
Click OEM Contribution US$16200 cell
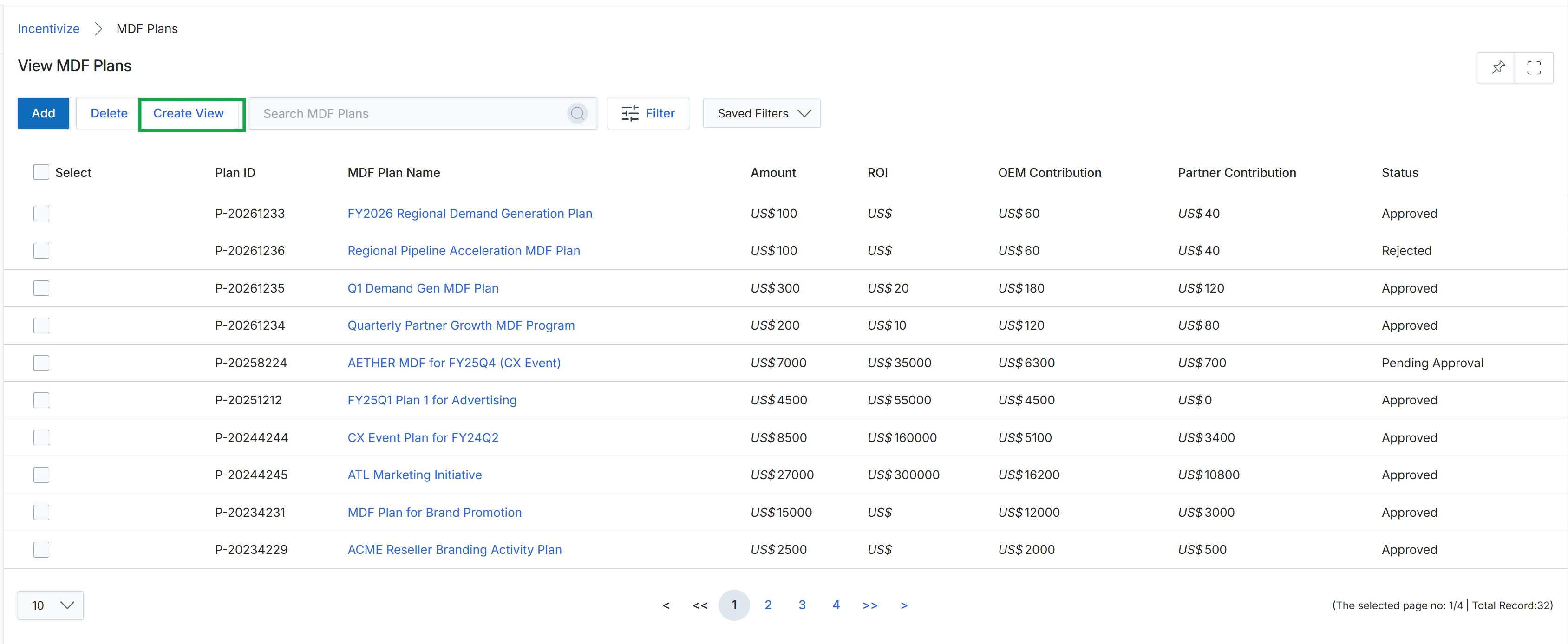click(1029, 475)
